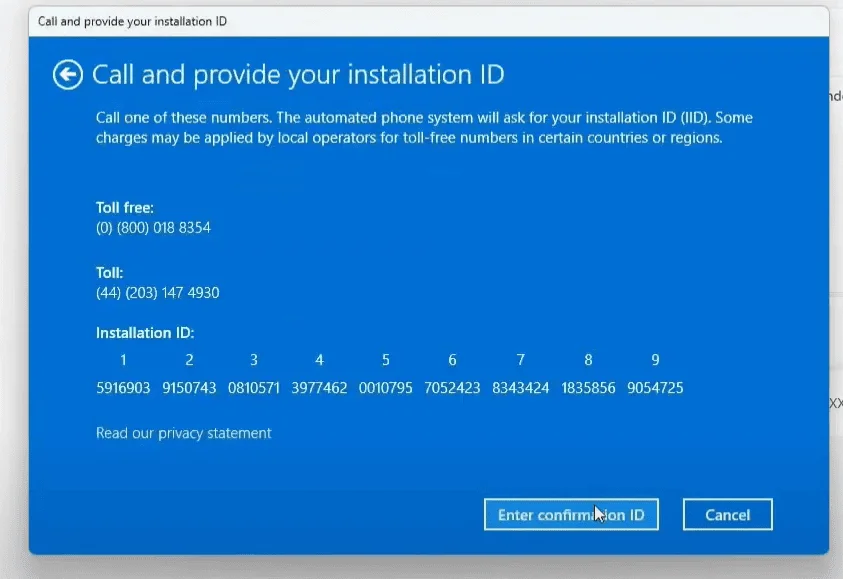Click the Installation ID: label

point(145,333)
